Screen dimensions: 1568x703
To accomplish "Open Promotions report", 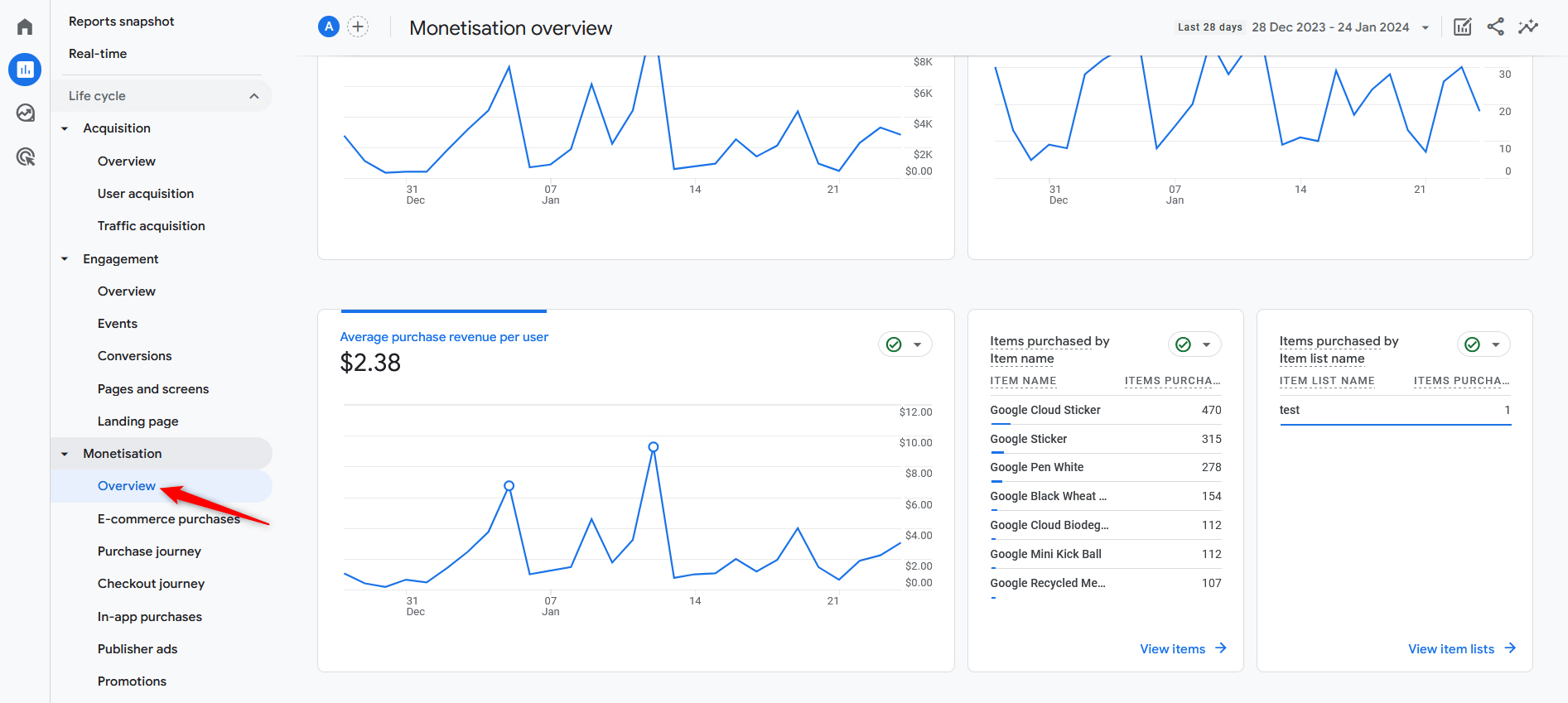I will (132, 681).
